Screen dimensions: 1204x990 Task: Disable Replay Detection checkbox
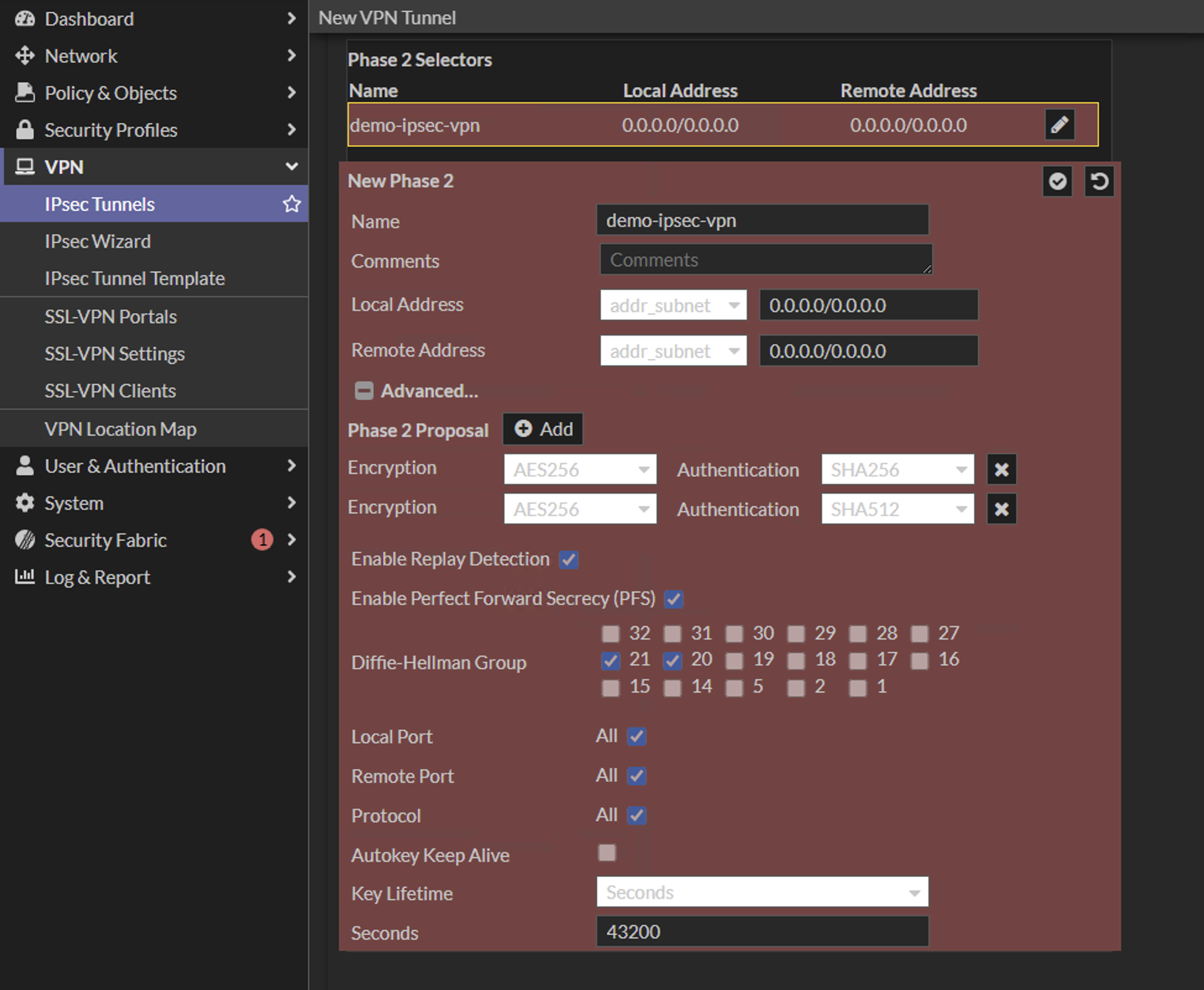tap(569, 560)
